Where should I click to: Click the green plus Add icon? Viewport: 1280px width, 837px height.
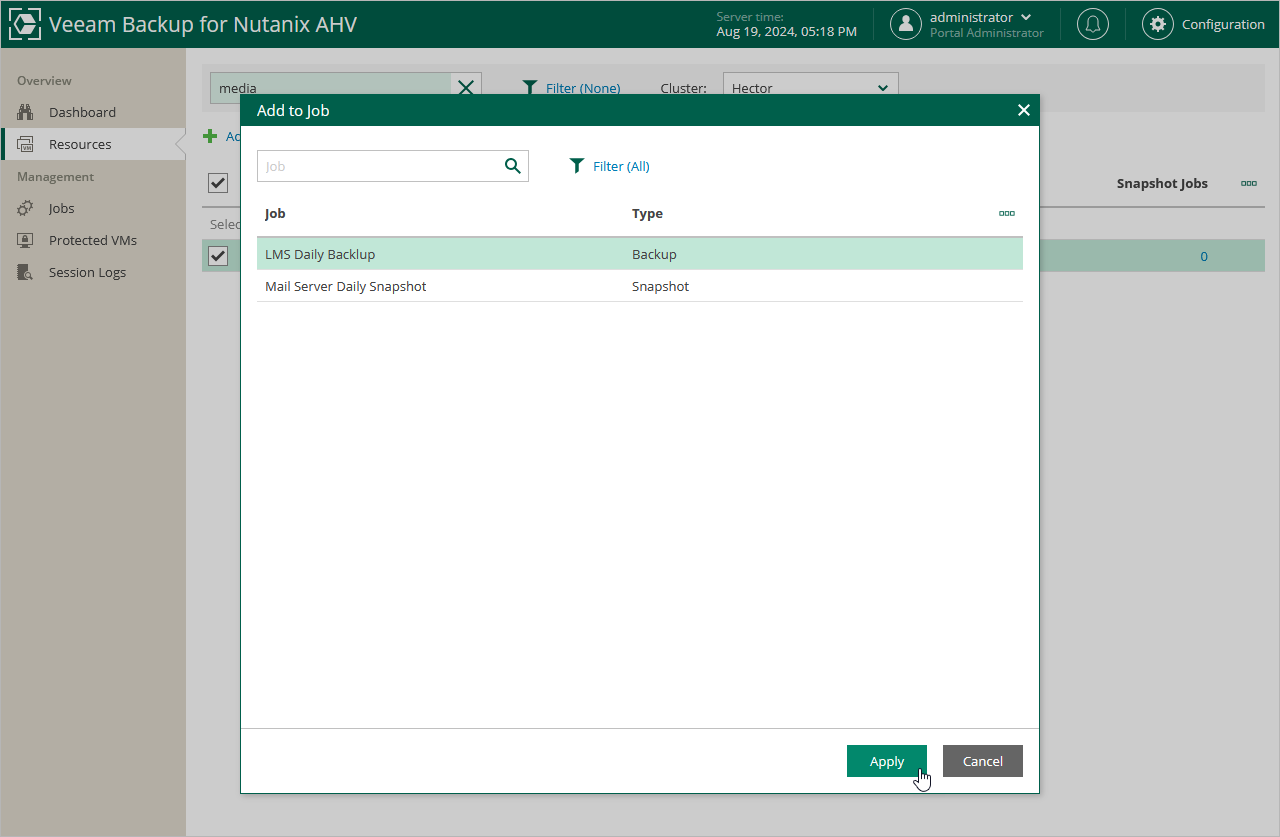pos(210,136)
